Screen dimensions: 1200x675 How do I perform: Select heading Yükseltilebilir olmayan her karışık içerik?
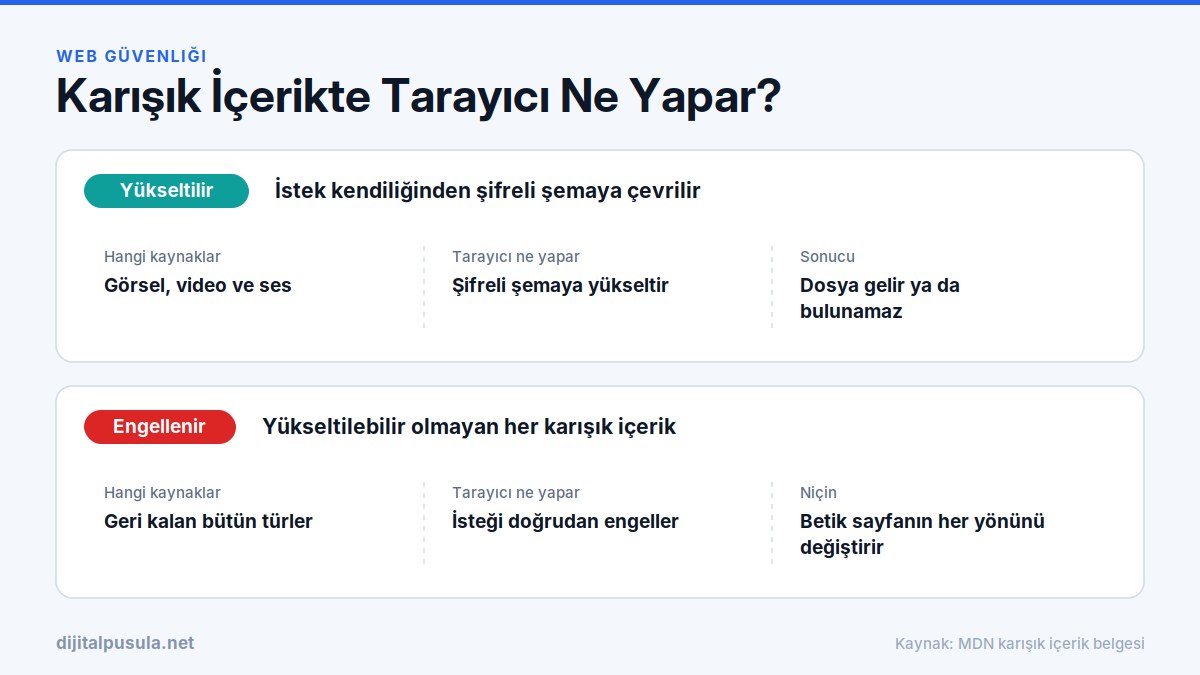coord(469,427)
